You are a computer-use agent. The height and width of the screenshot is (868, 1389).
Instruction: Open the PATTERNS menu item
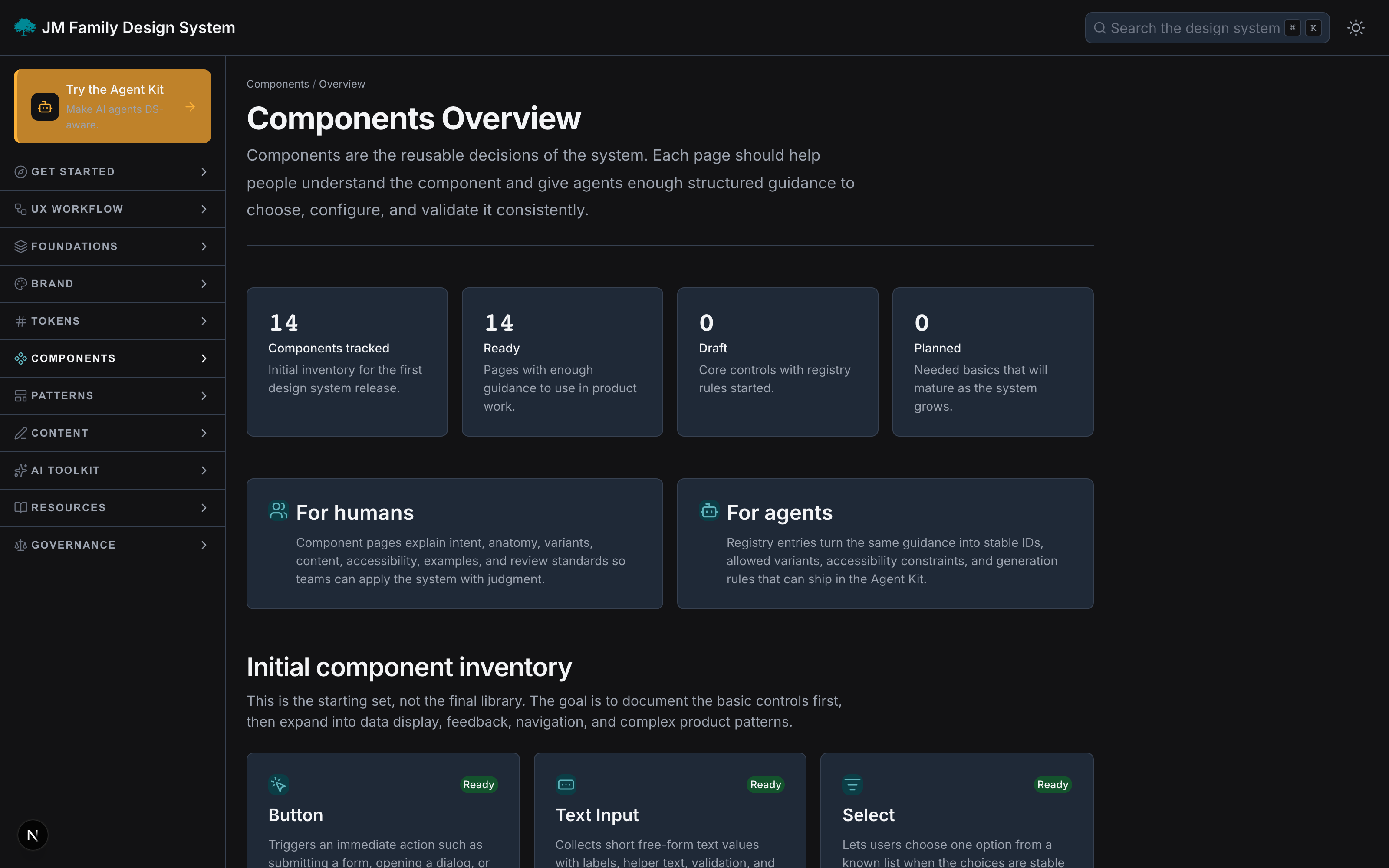112,395
